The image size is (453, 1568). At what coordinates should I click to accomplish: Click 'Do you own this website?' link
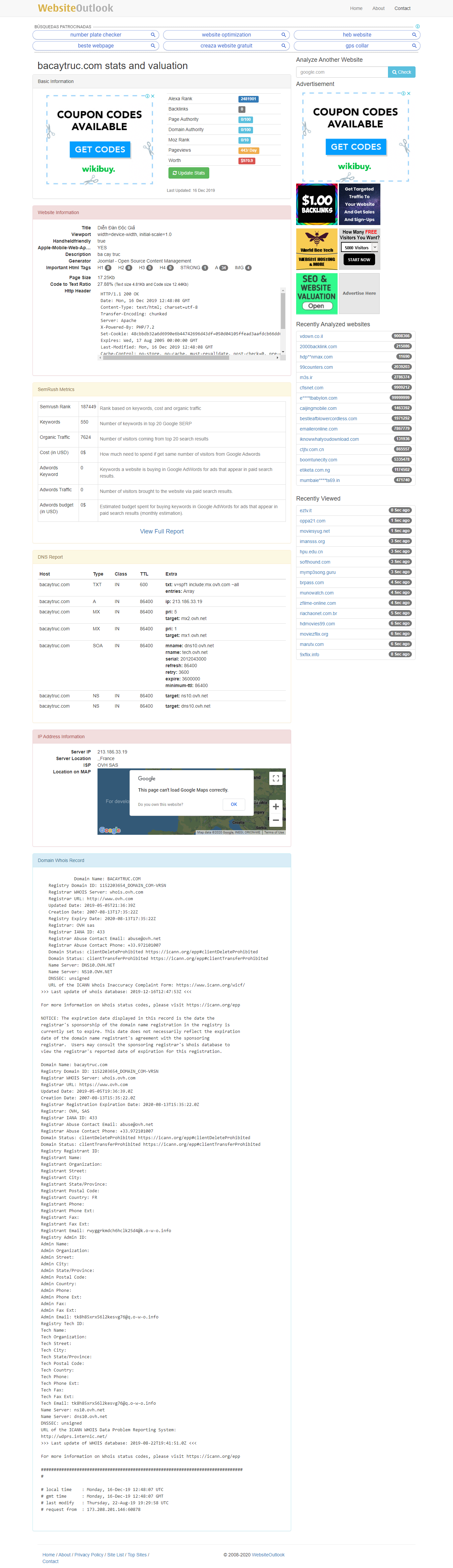click(161, 804)
